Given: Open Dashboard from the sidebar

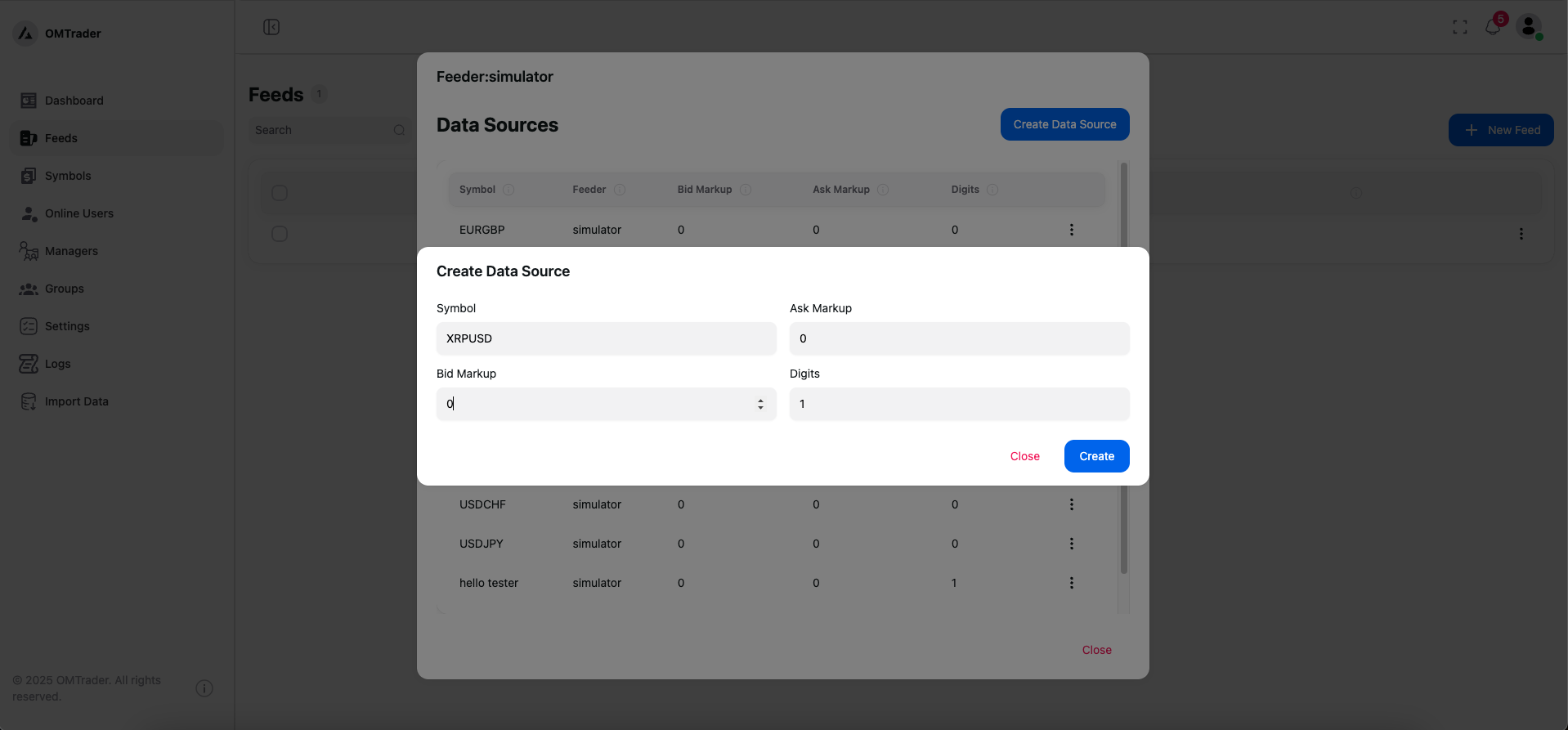Looking at the screenshot, I should (x=116, y=101).
